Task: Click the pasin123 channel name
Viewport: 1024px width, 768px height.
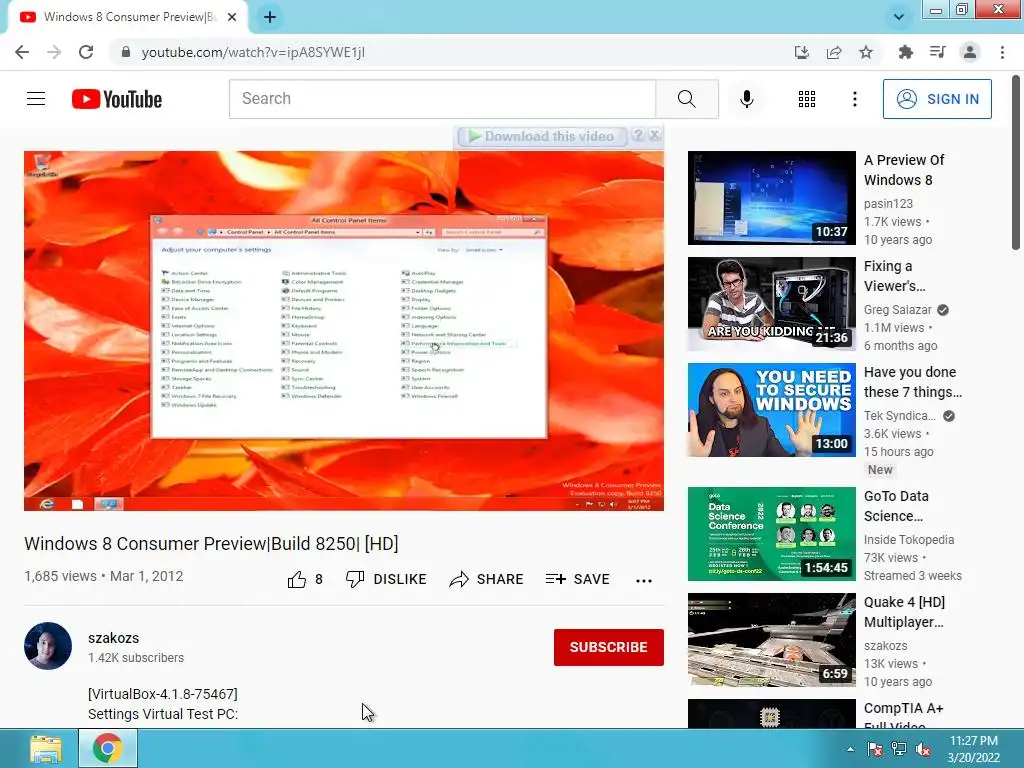Action: pos(888,204)
